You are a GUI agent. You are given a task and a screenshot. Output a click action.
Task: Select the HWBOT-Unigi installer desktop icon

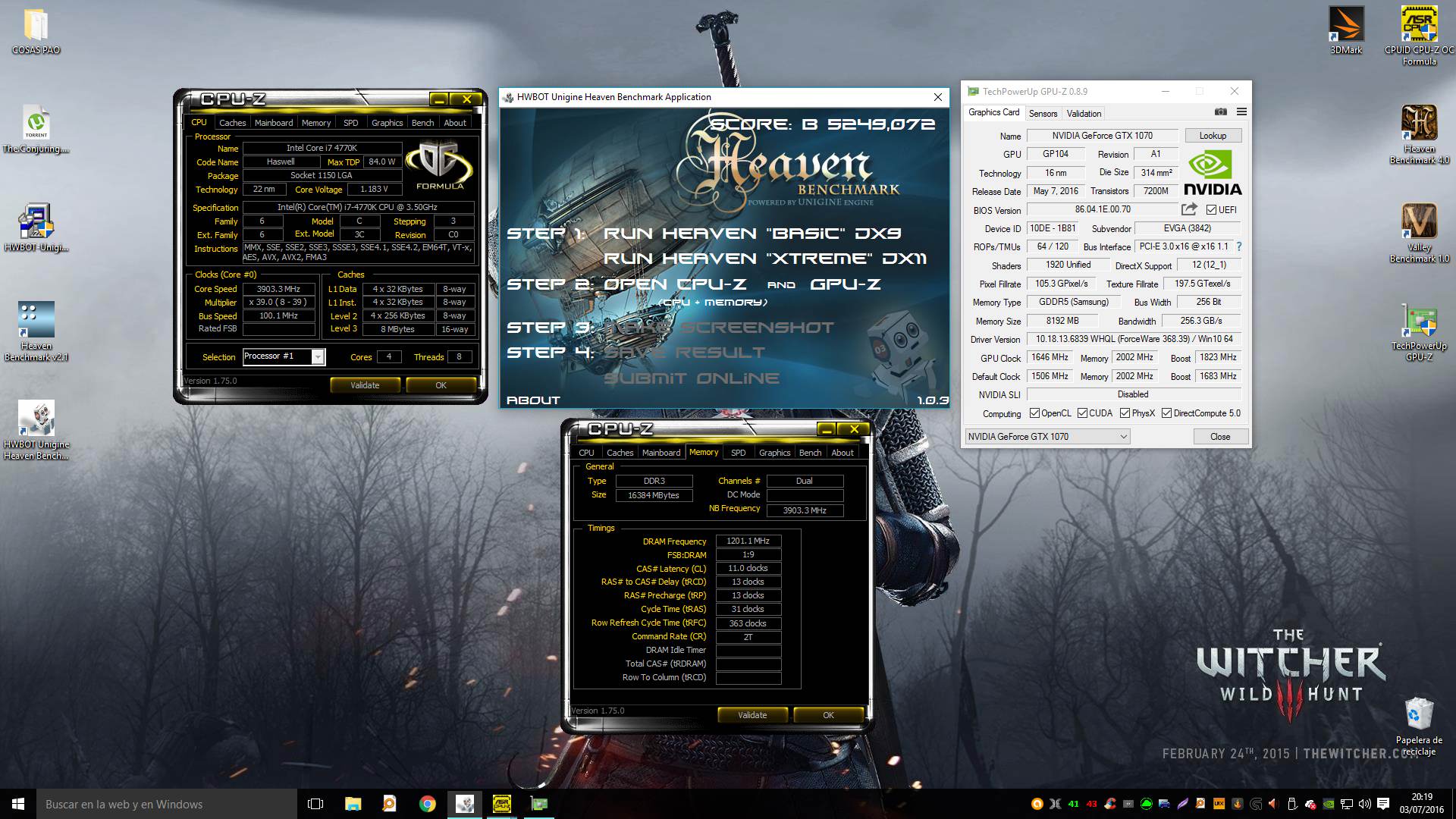[x=36, y=227]
